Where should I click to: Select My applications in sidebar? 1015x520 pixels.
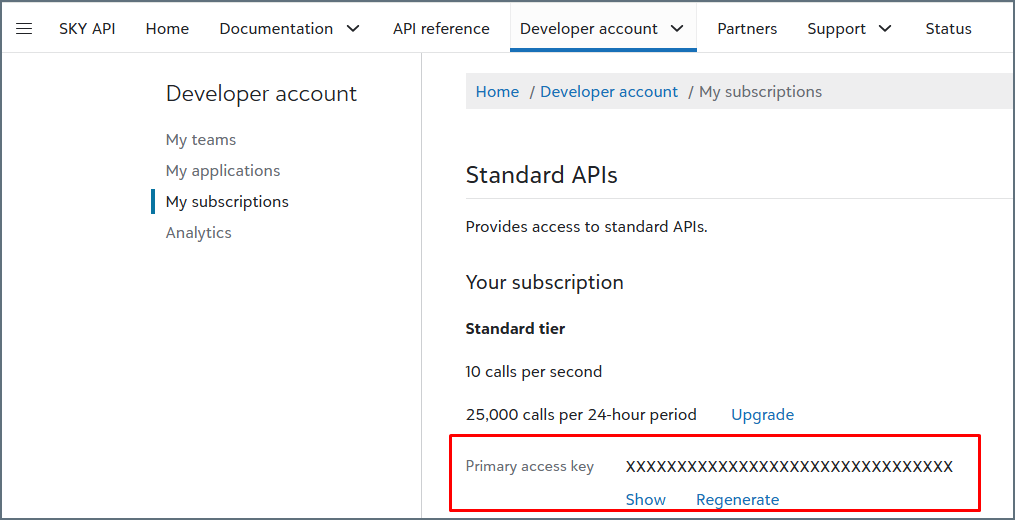point(223,171)
